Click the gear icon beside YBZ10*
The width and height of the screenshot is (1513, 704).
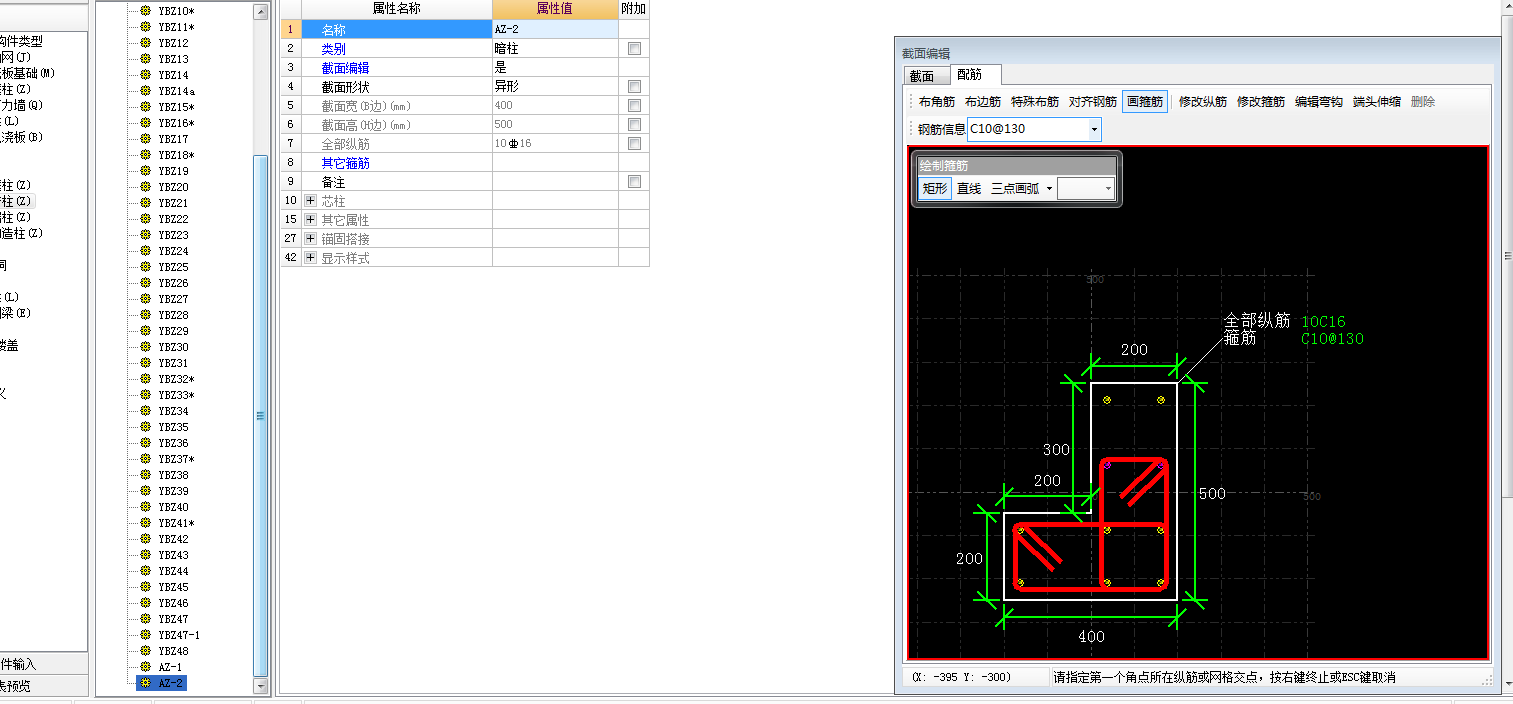tap(145, 11)
